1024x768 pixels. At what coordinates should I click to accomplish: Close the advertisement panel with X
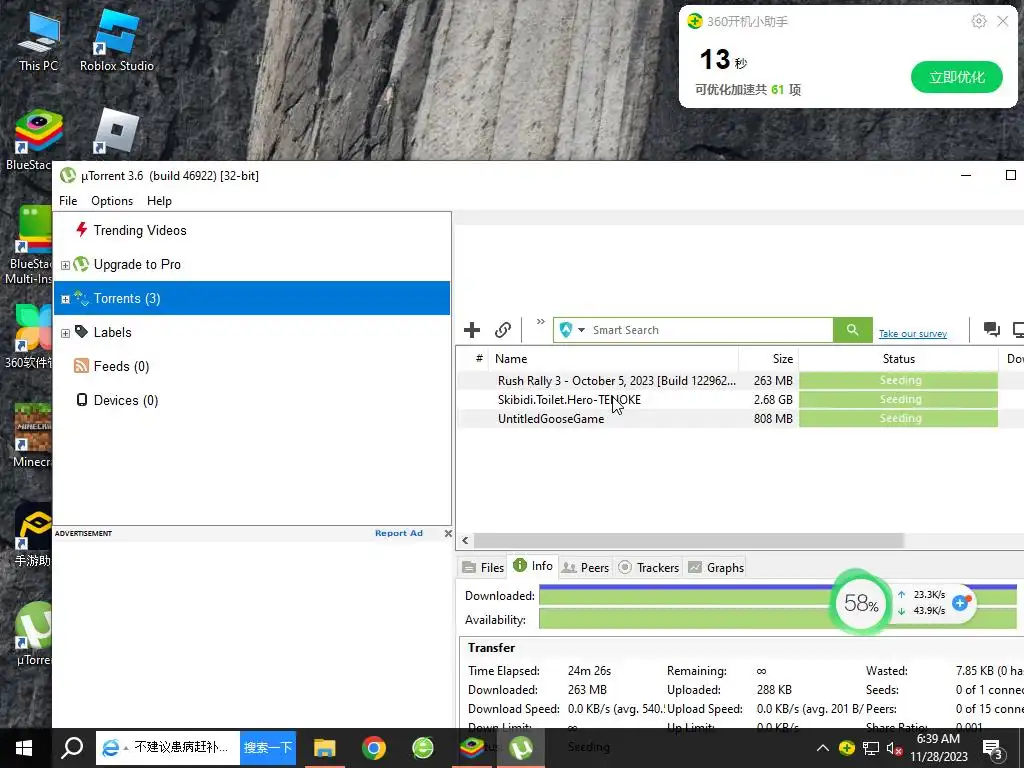(x=448, y=534)
